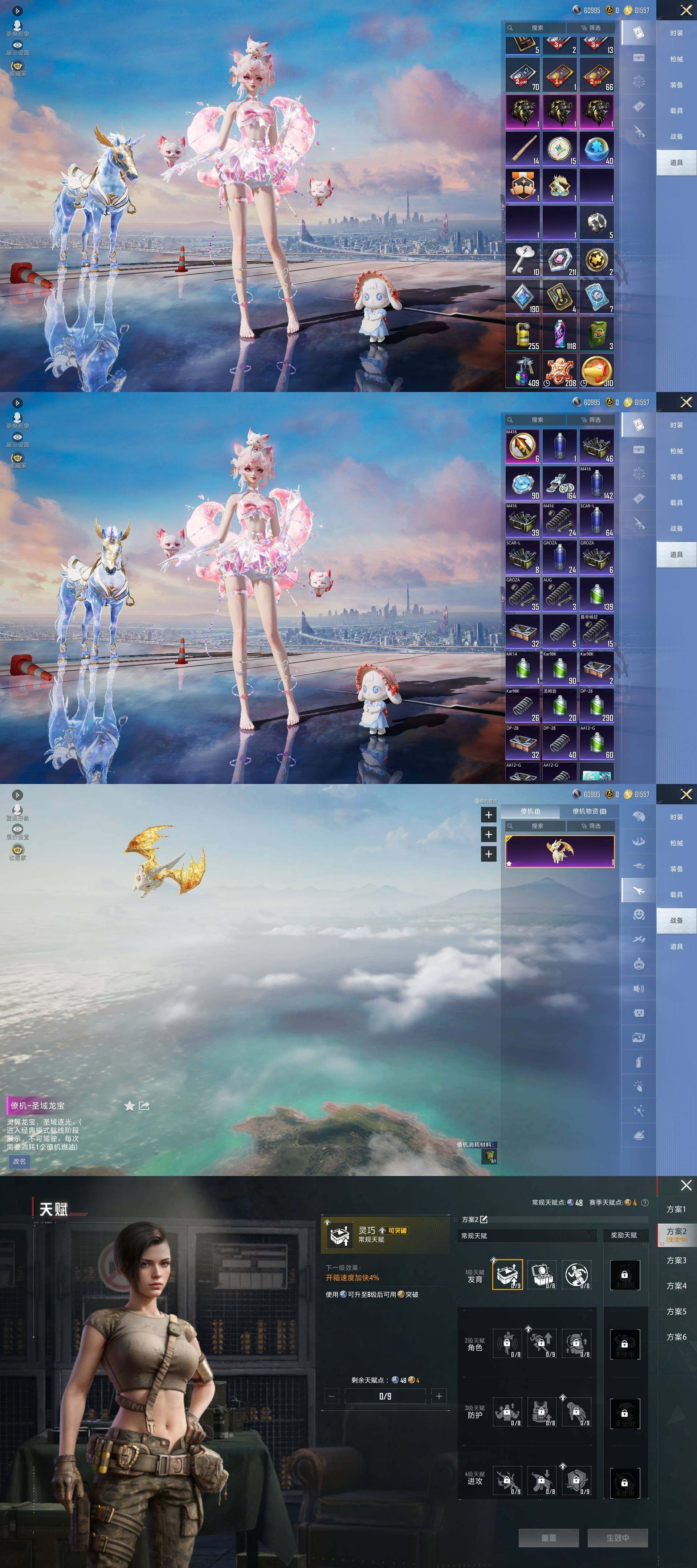Select the locked shield talent in 进攻 row

[576, 1481]
